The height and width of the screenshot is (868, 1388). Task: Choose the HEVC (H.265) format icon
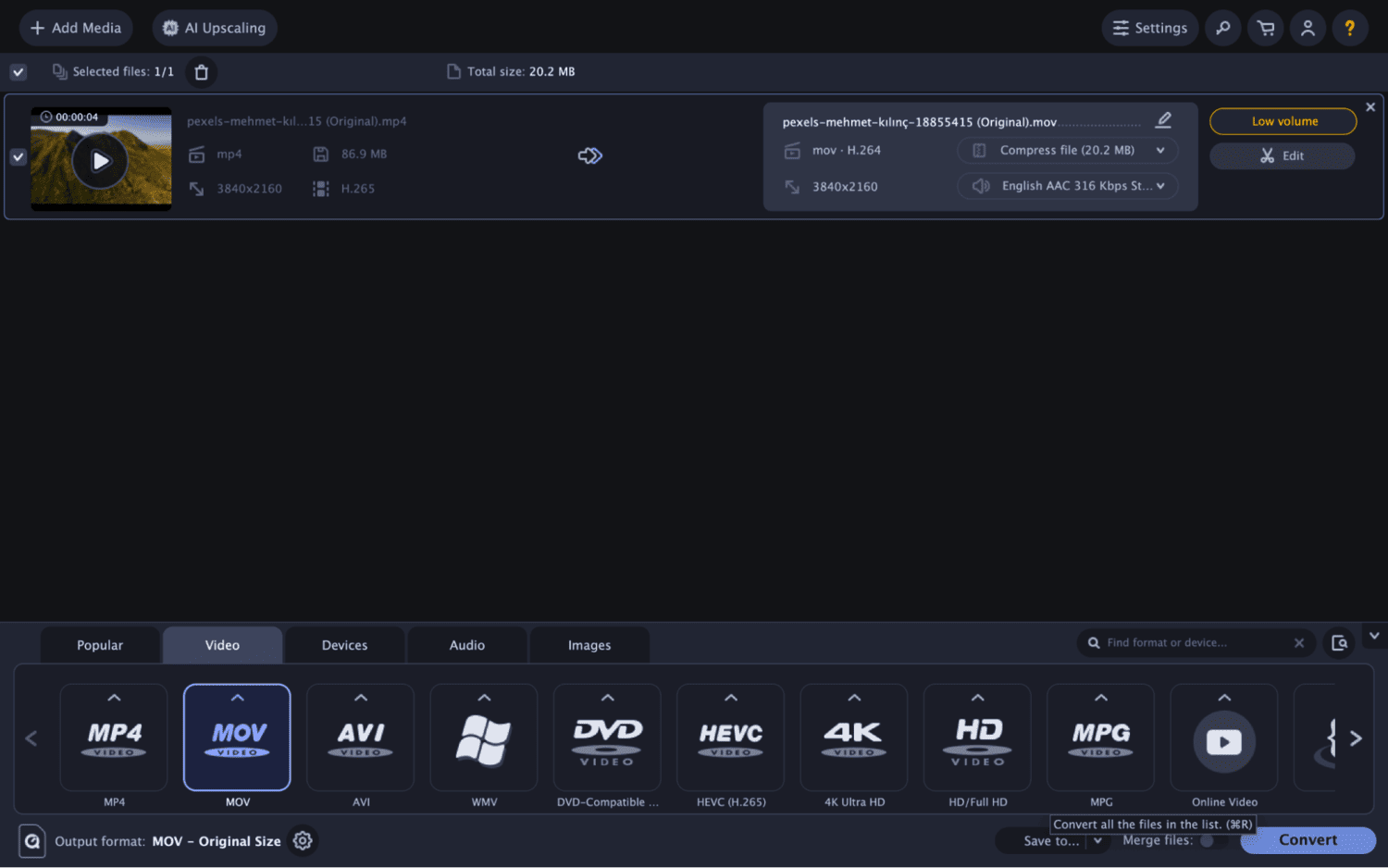click(x=730, y=738)
